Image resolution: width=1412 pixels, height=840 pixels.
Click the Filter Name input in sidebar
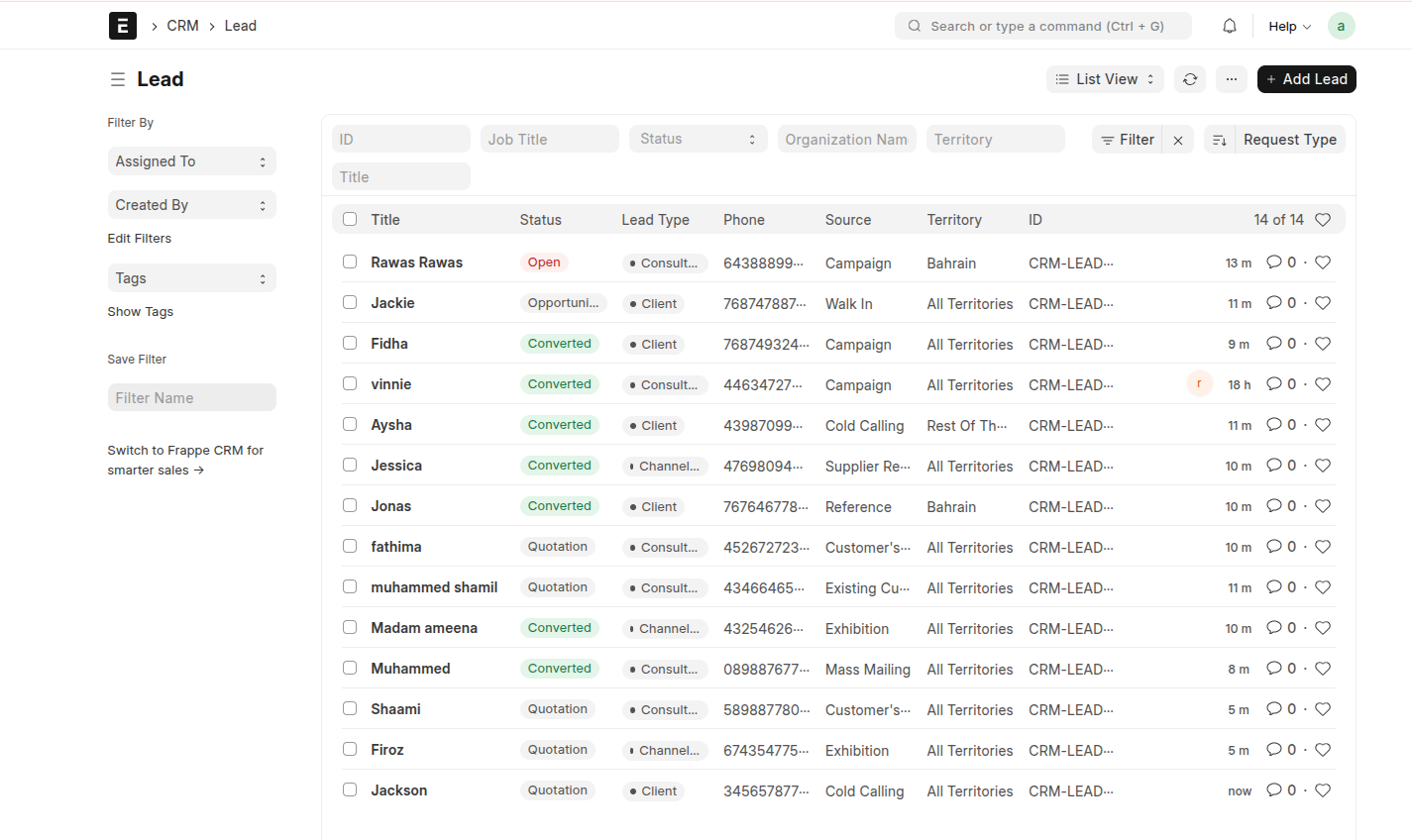[x=191, y=397]
